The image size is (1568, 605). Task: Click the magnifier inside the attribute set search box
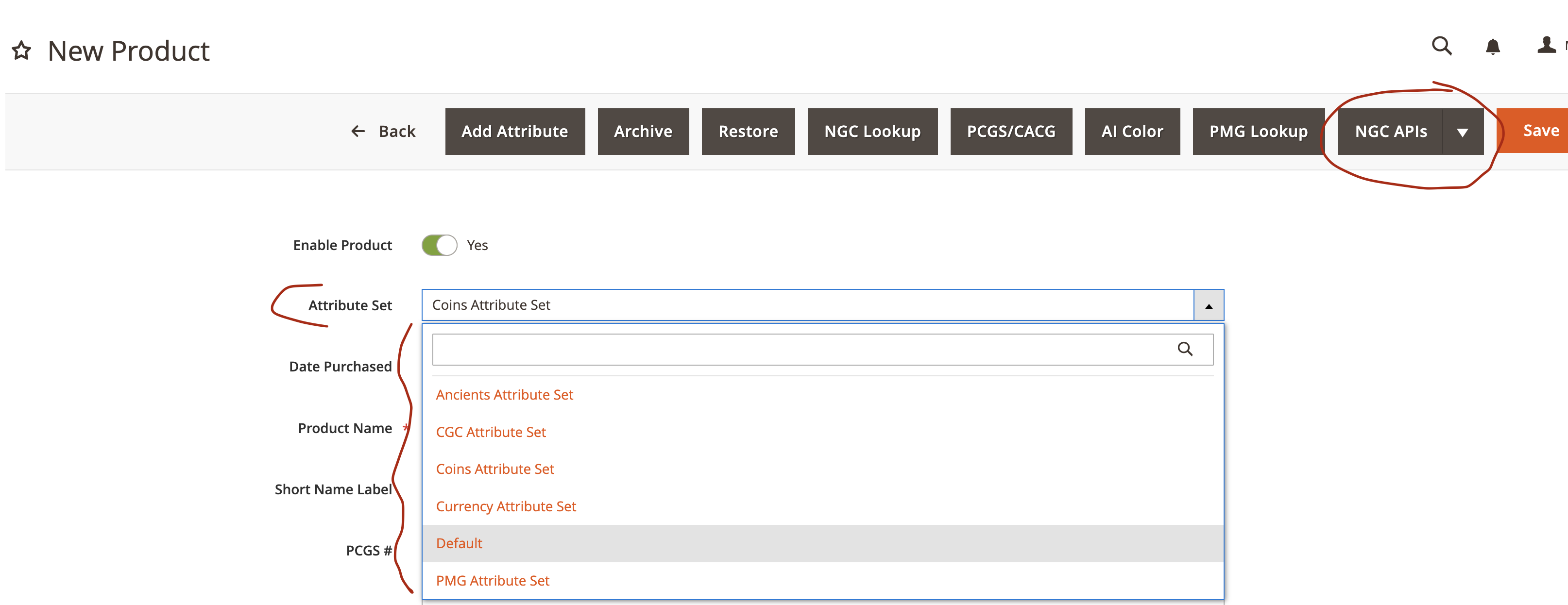1185,350
